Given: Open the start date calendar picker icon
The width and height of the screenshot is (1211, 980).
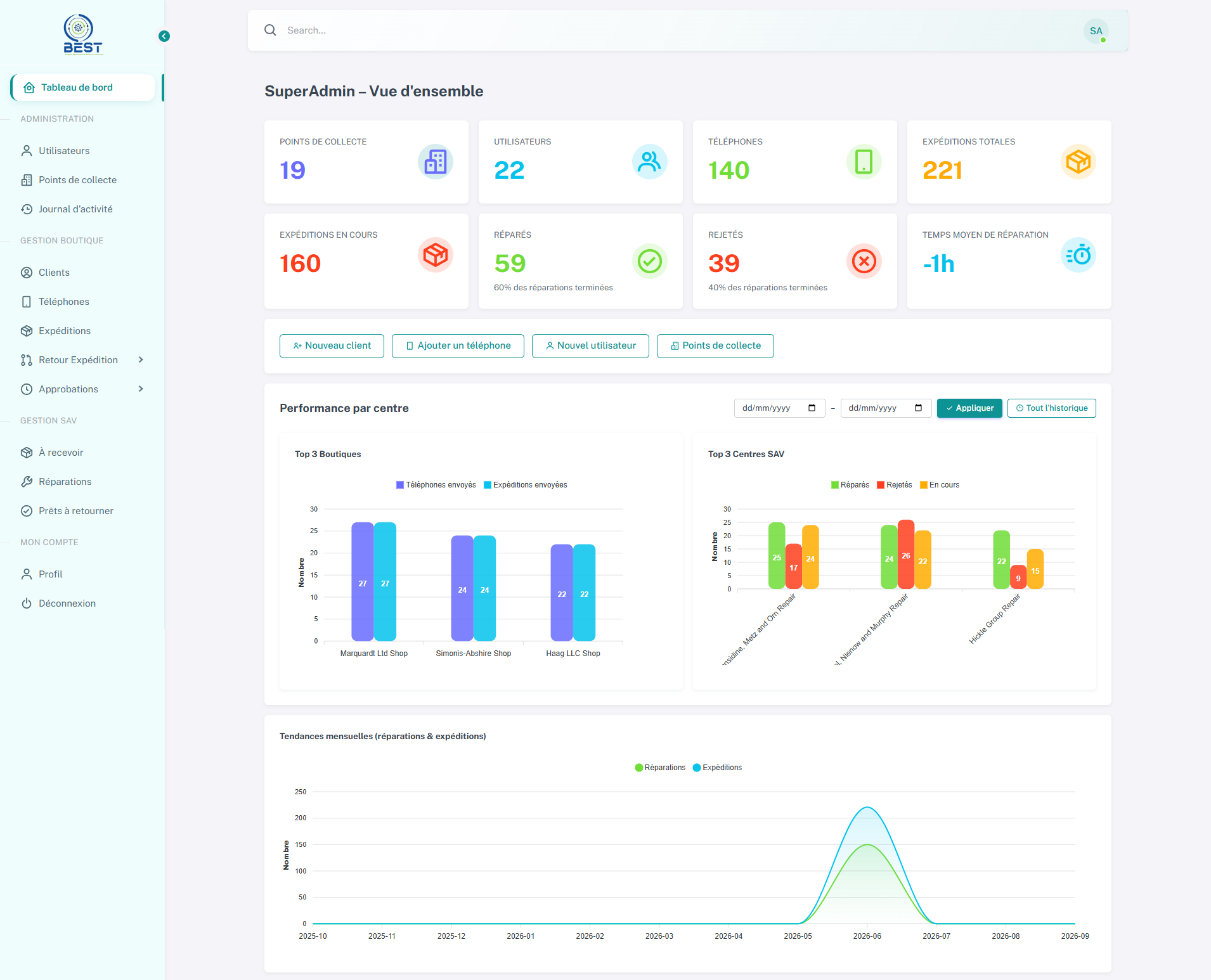Looking at the screenshot, I should 812,408.
